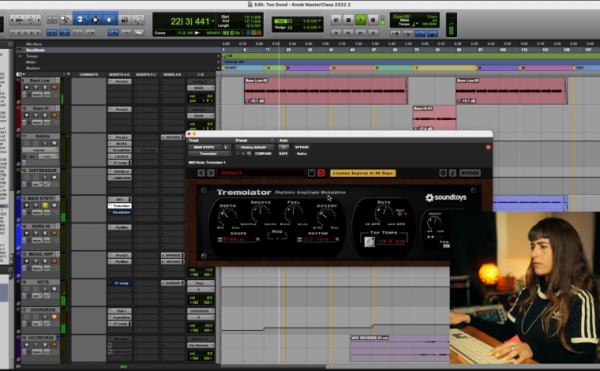Click the I/O column header

(x=201, y=75)
